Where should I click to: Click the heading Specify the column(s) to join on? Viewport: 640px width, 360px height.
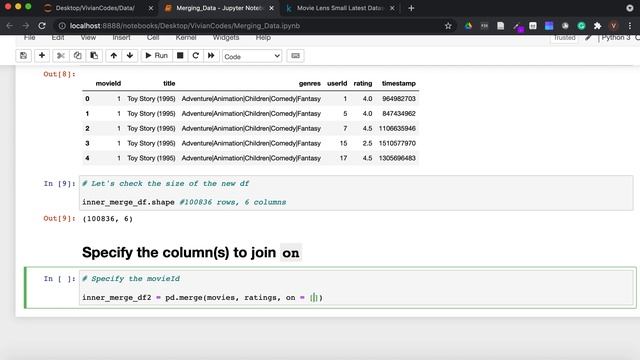click(191, 253)
